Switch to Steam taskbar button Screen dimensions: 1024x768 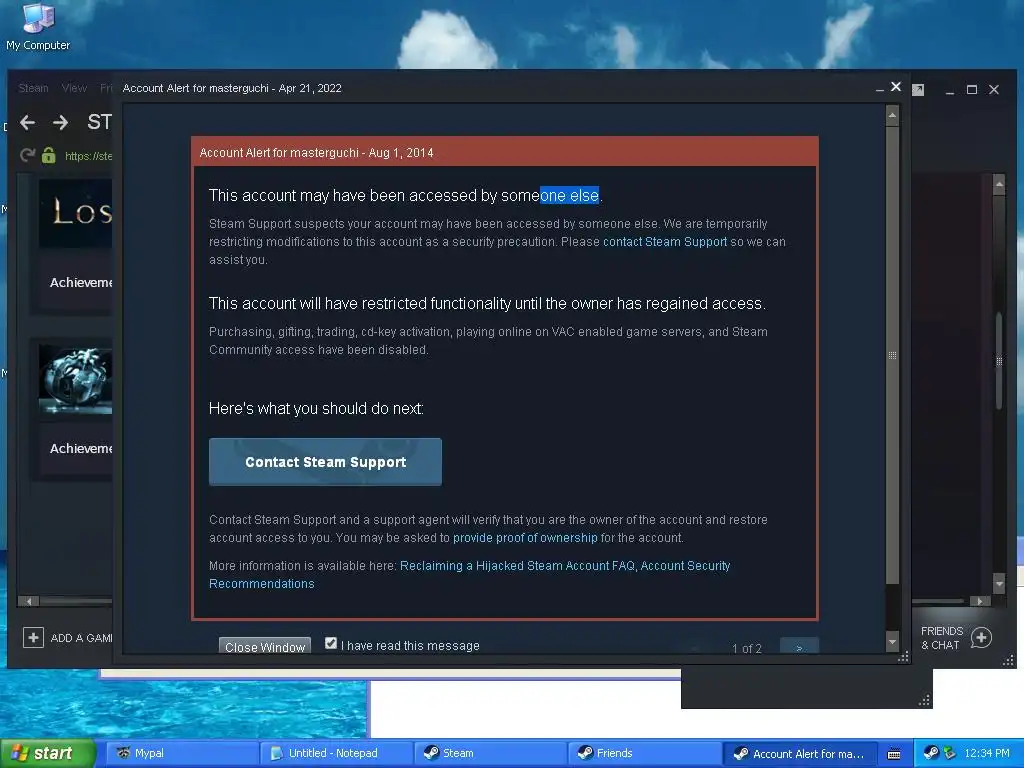click(490, 754)
